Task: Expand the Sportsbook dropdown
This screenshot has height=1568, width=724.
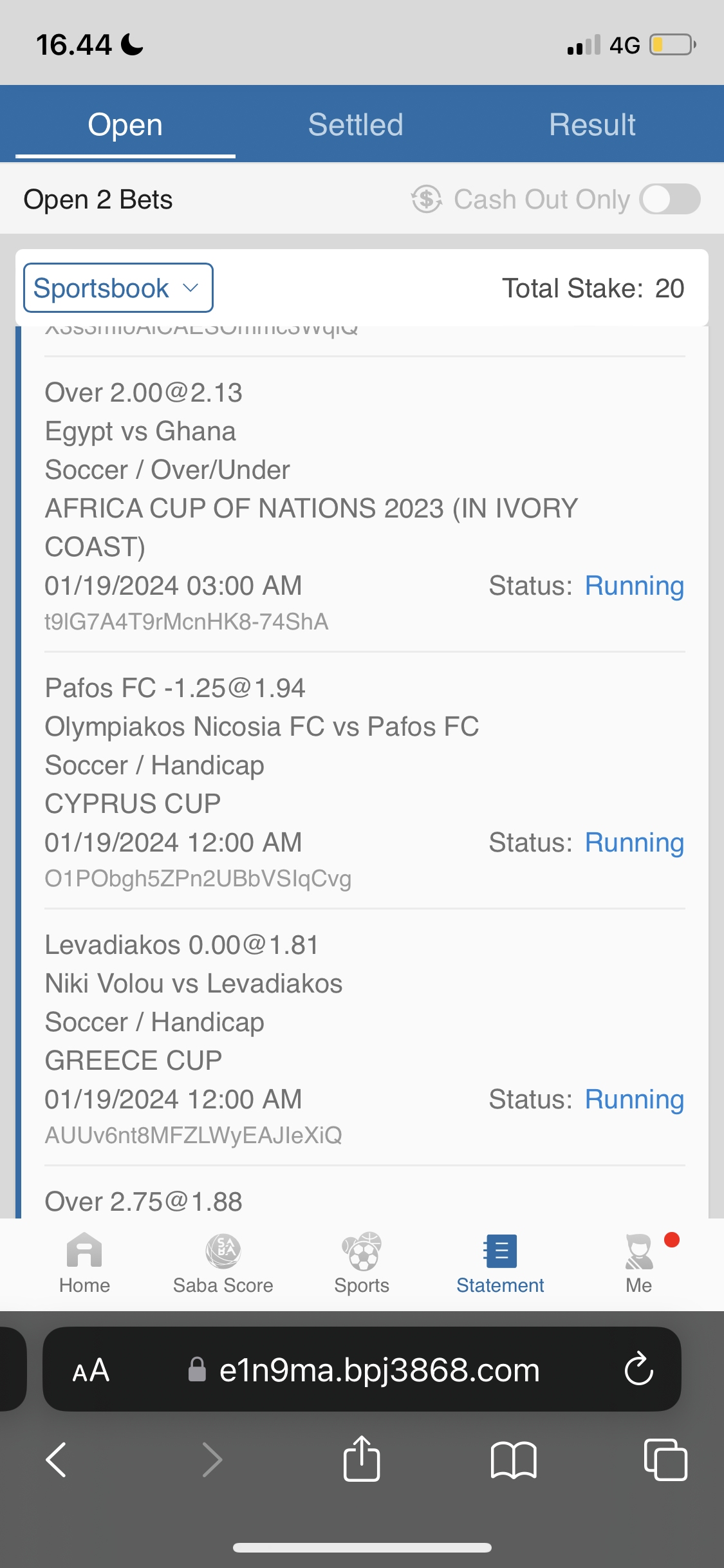Action: tap(118, 288)
